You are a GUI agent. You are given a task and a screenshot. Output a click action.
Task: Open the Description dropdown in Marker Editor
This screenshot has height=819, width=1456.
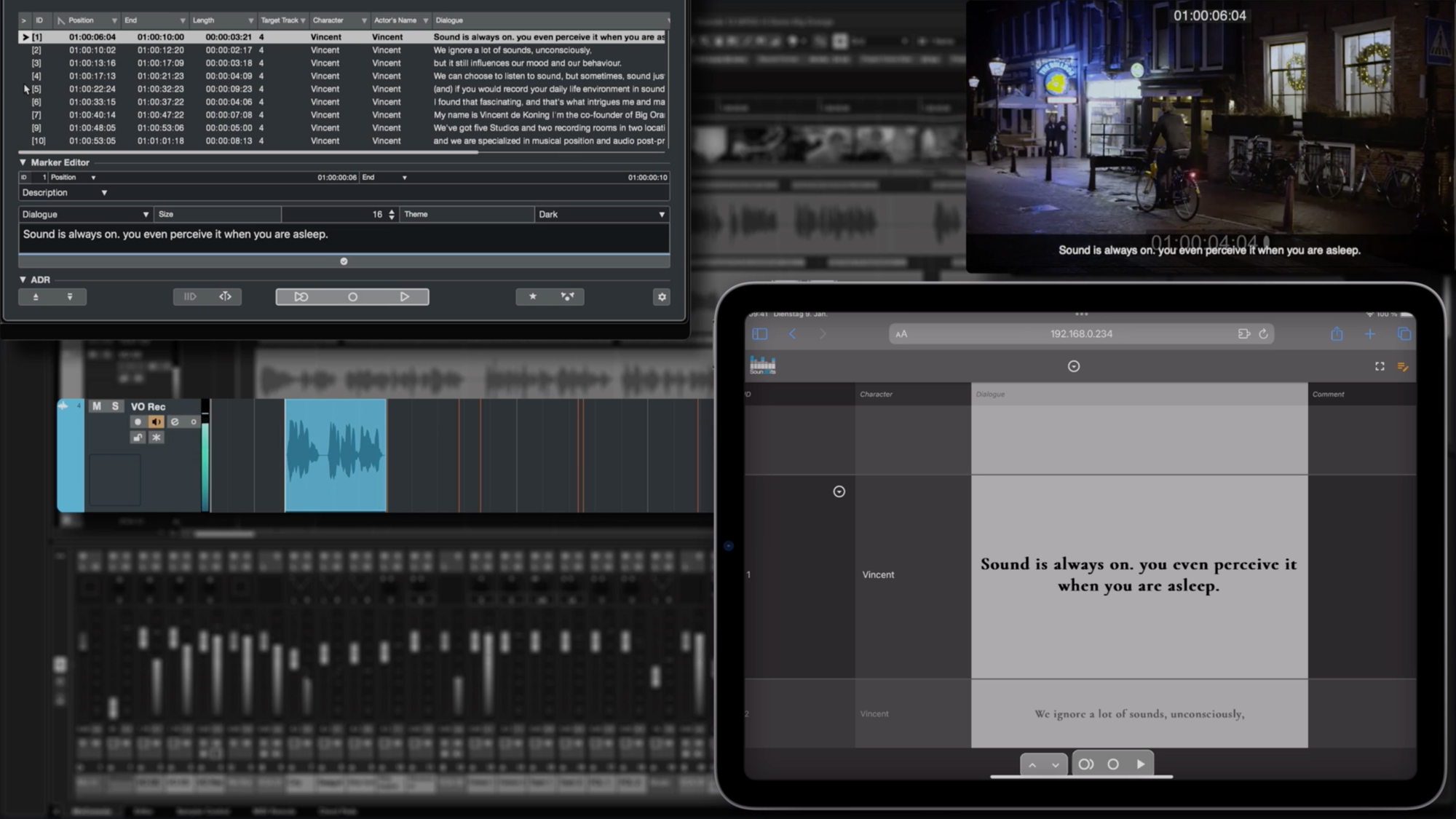(64, 193)
